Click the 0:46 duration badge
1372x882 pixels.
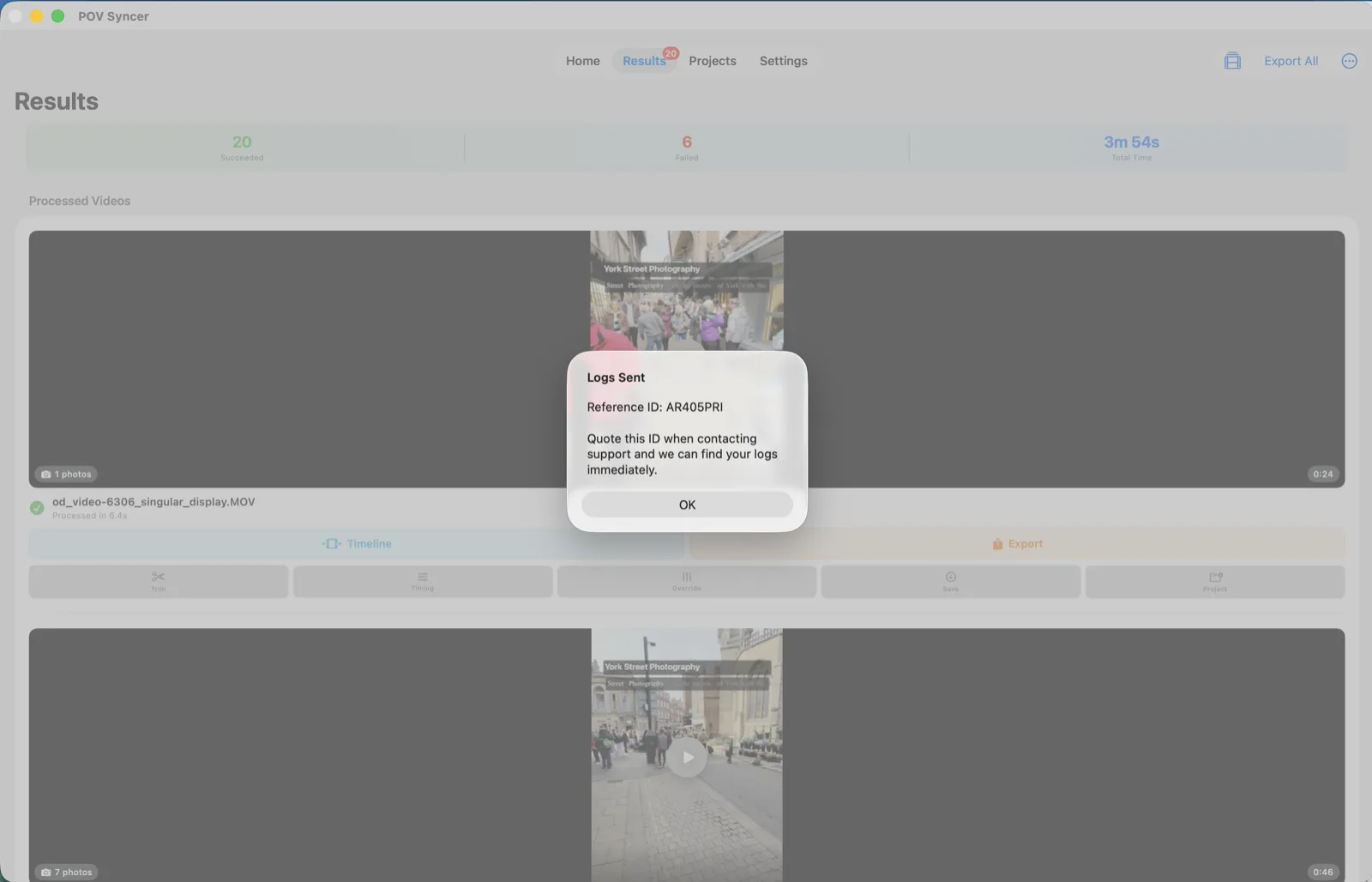coord(1323,873)
